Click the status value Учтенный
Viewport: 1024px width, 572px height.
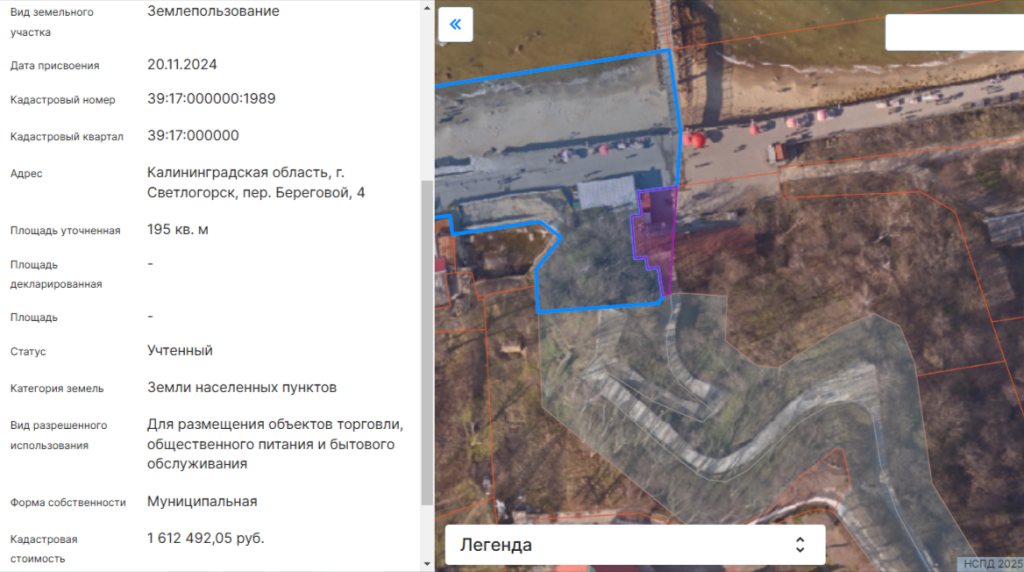[x=180, y=351]
